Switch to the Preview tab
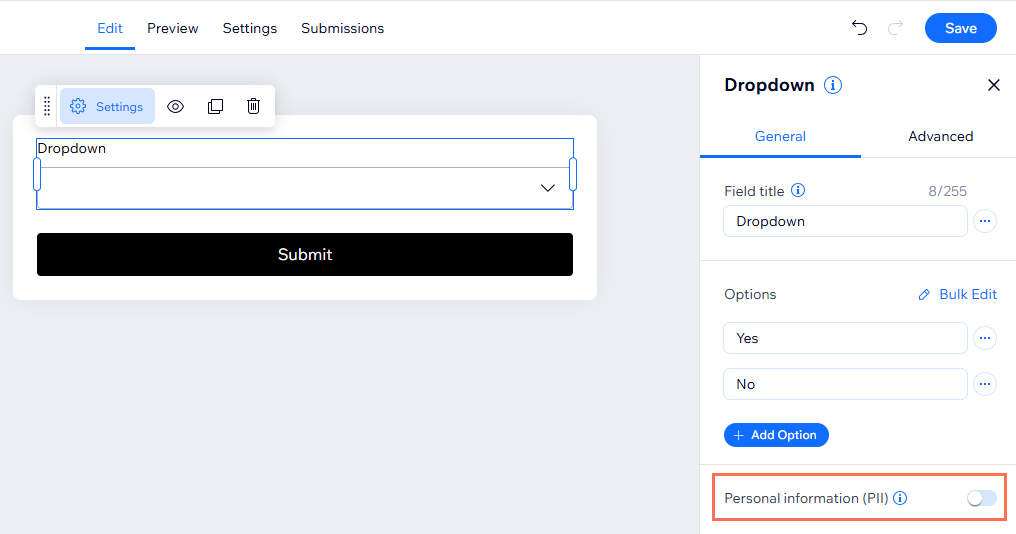 click(172, 28)
